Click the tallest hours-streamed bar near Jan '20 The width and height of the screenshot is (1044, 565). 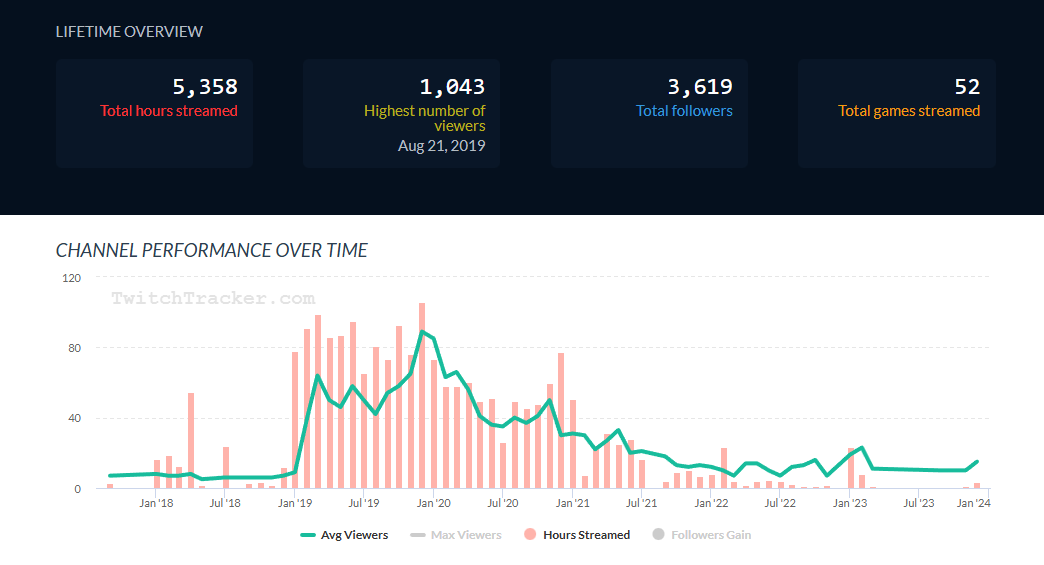[x=422, y=395]
